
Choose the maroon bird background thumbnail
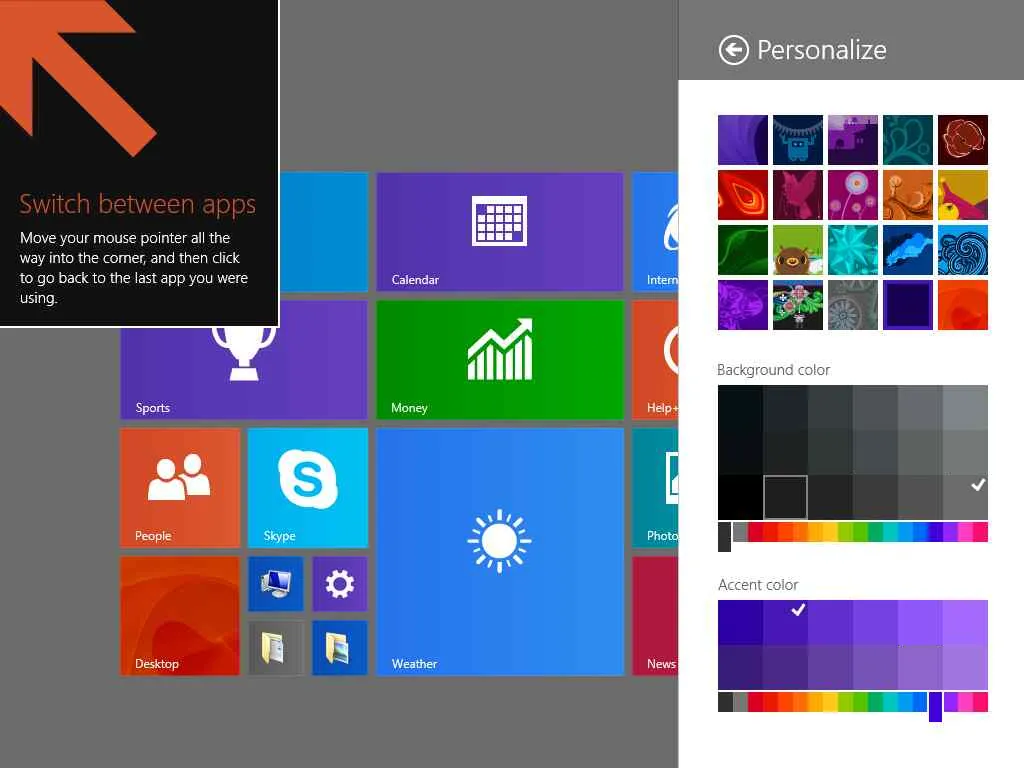(x=797, y=195)
